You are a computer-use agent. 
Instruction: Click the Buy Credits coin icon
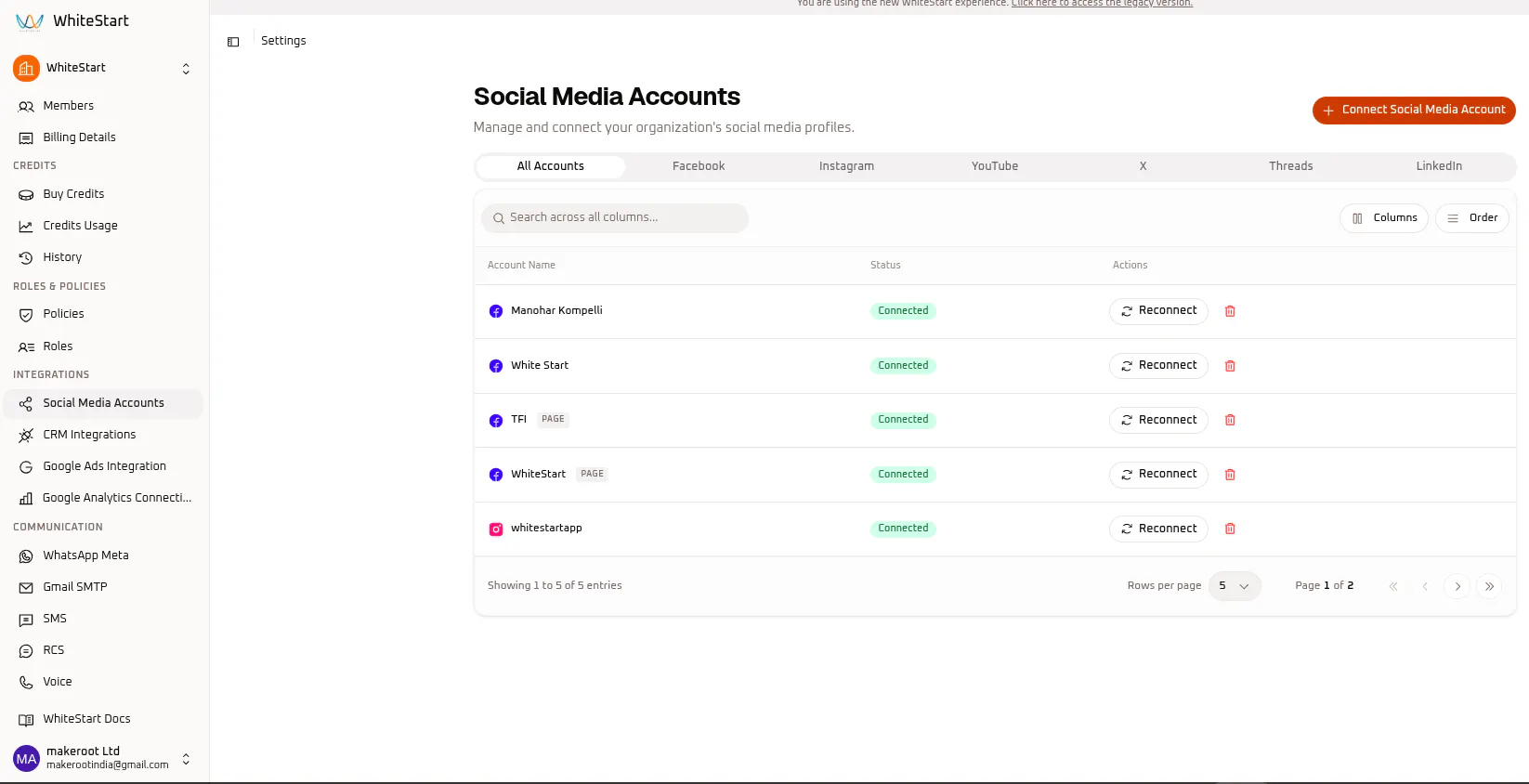pos(26,194)
